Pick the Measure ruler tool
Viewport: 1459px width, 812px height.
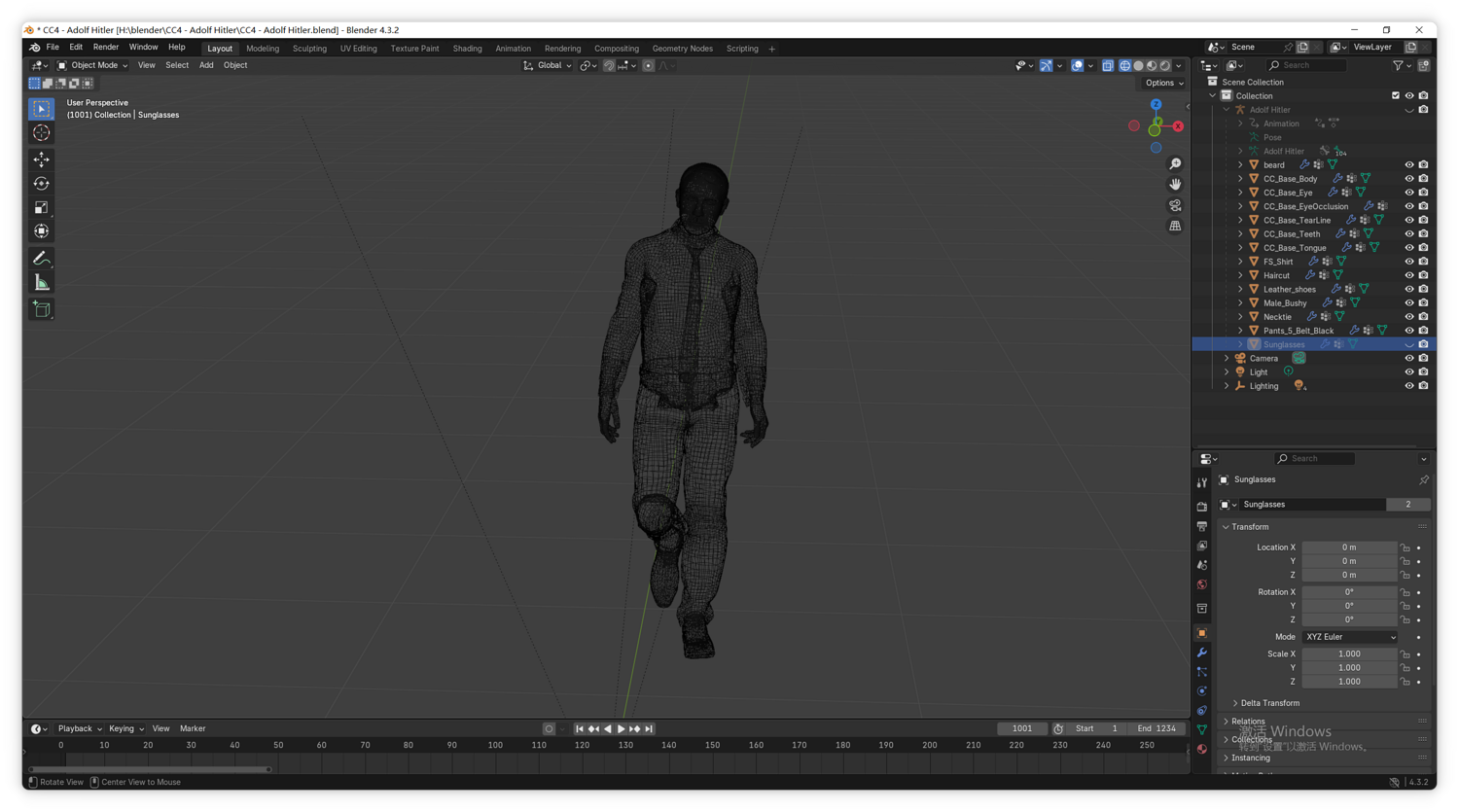click(x=41, y=283)
